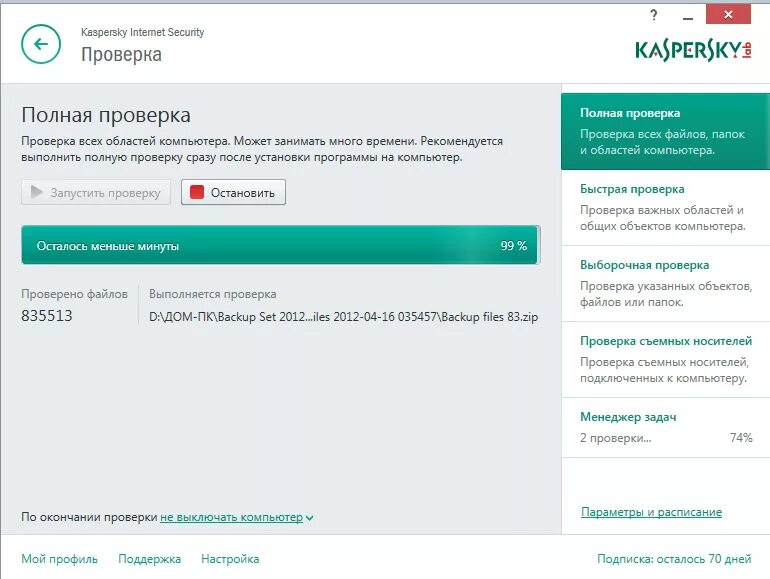Click the Выполняется проверка label

(213, 294)
